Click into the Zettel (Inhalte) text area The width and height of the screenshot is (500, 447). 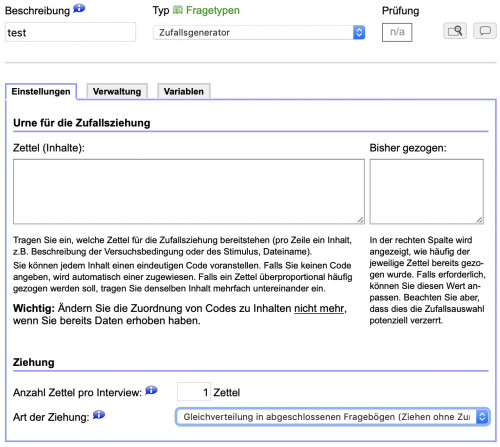click(x=189, y=191)
